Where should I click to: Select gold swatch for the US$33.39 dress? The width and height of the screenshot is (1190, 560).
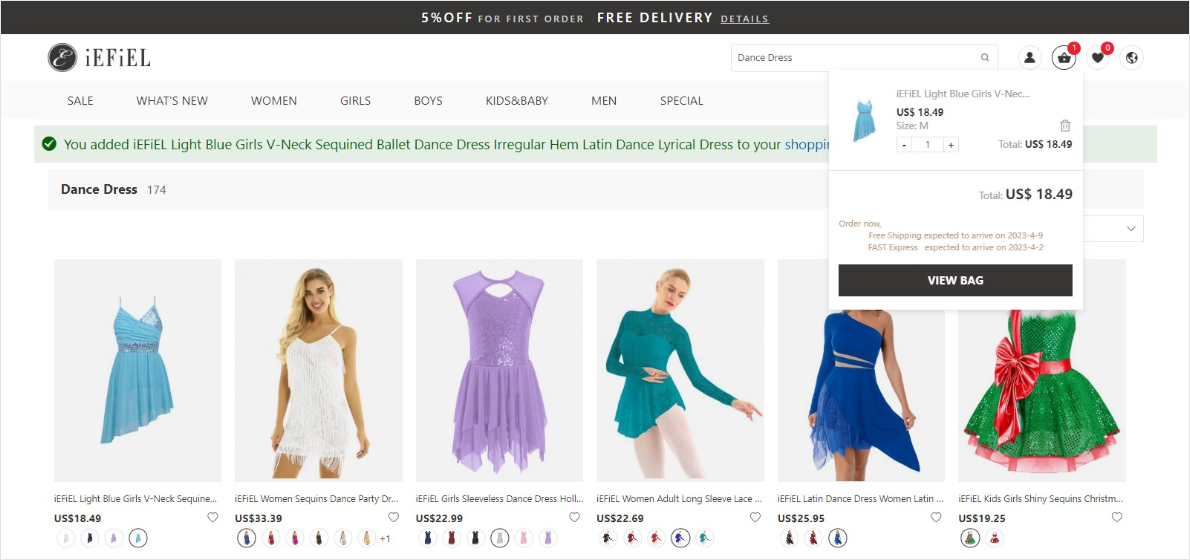367,538
